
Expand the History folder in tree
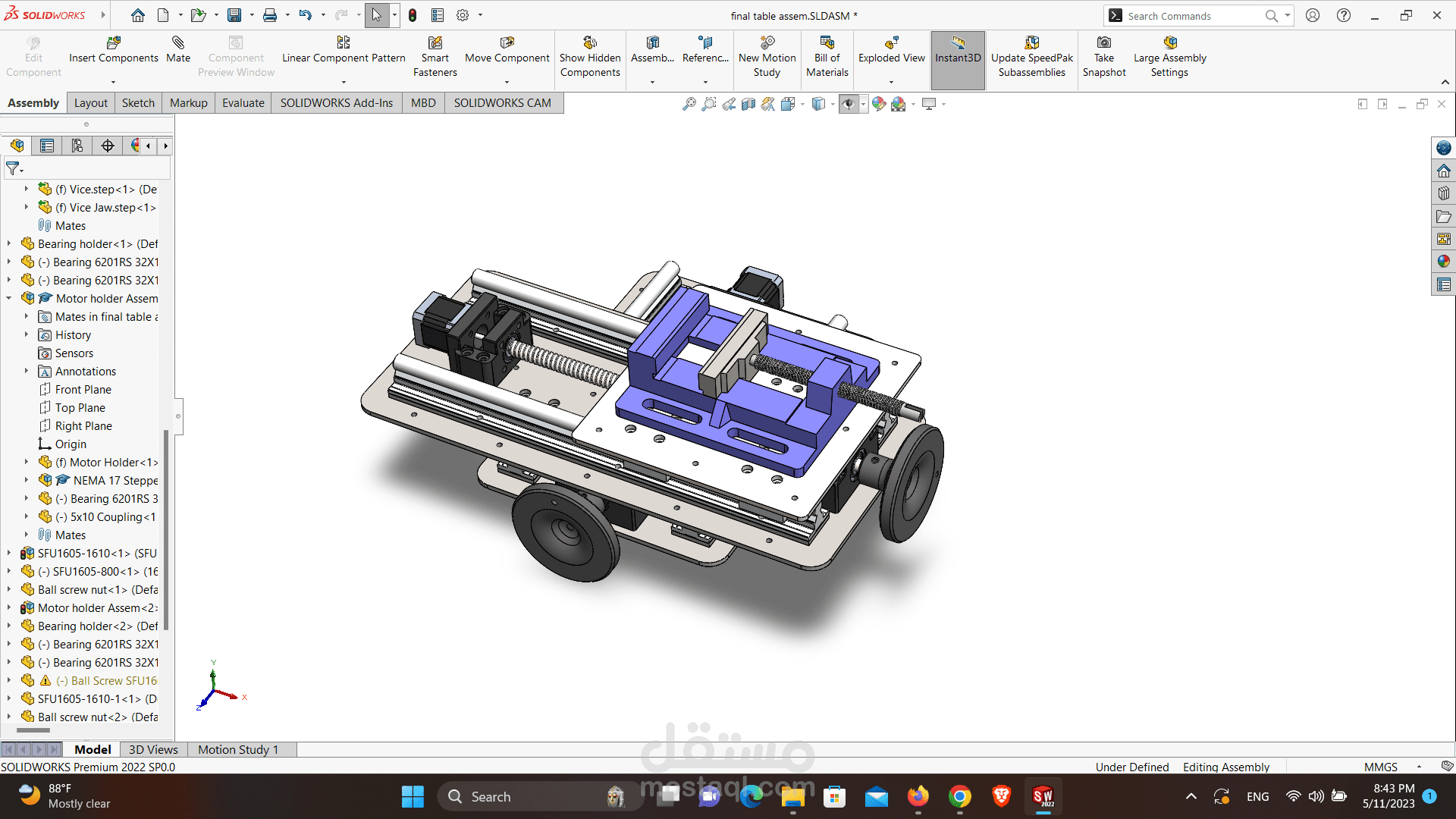26,334
